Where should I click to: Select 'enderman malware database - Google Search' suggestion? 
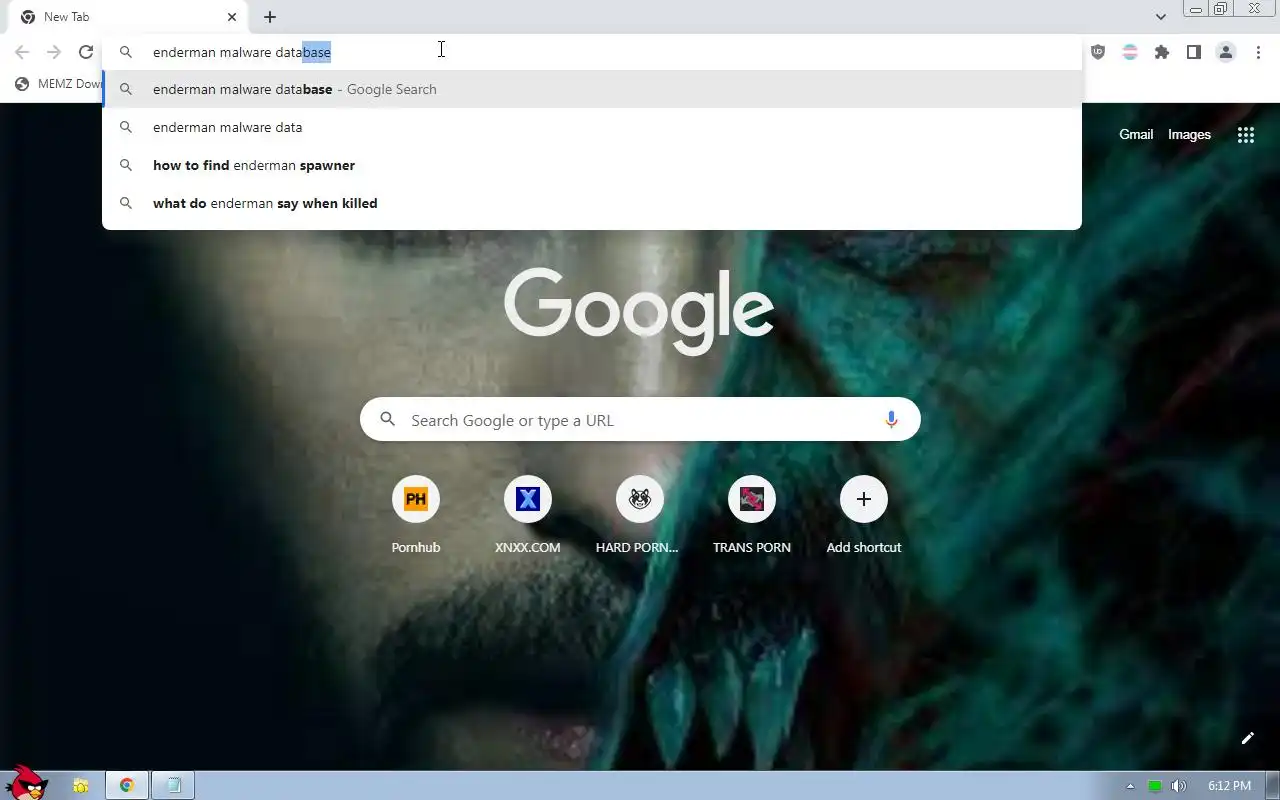click(x=592, y=89)
